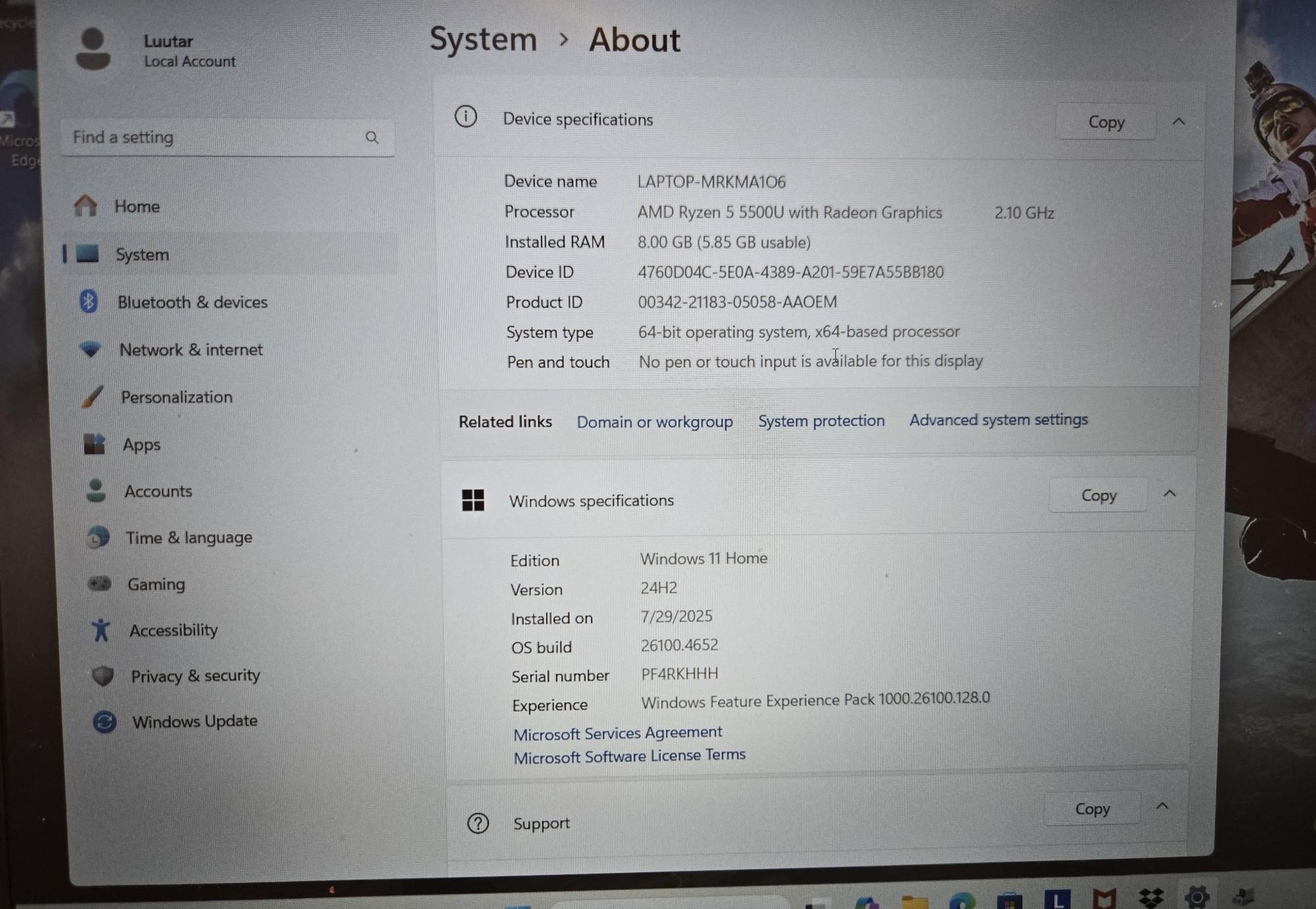Select the 8.00 GB installed RAM value

(724, 242)
